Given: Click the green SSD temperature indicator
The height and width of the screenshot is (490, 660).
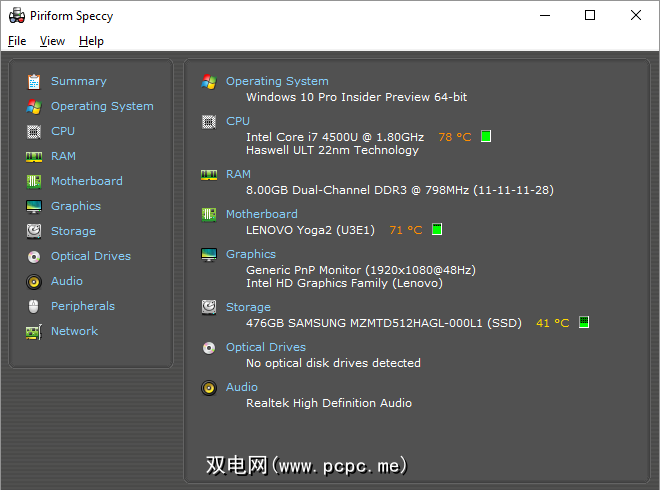Looking at the screenshot, I should pyautogui.click(x=584, y=323).
